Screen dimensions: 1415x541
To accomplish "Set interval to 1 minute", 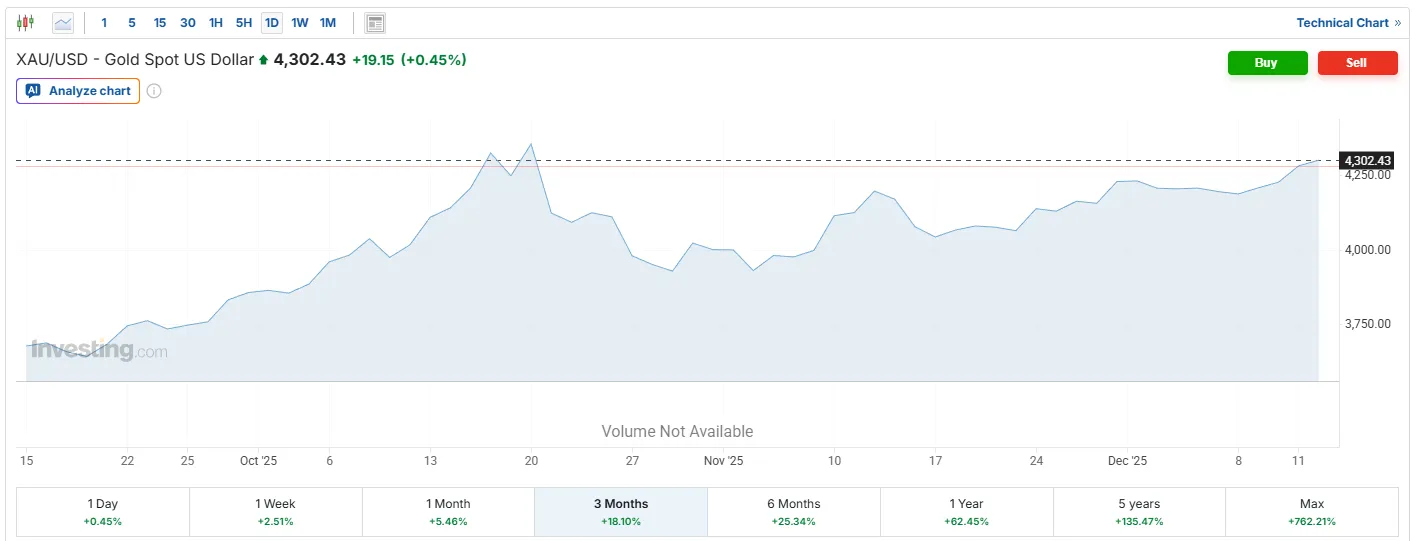I will (104, 22).
